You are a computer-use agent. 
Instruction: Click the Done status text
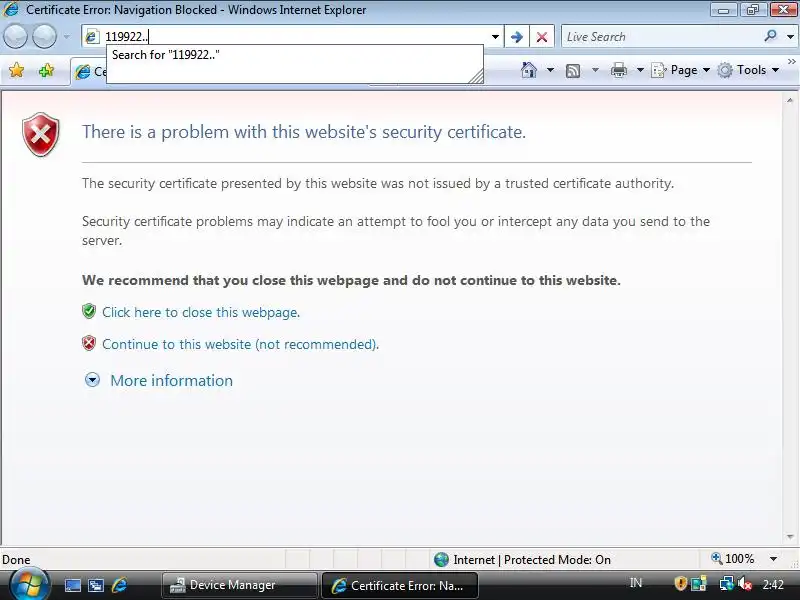point(16,560)
